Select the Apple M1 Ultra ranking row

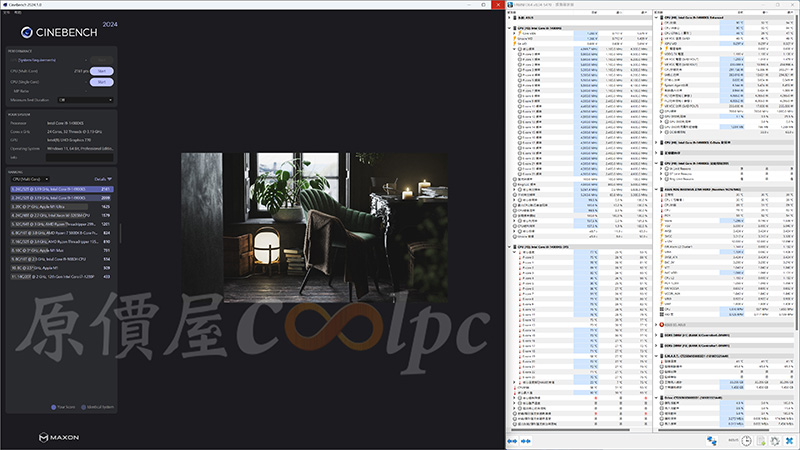61,207
